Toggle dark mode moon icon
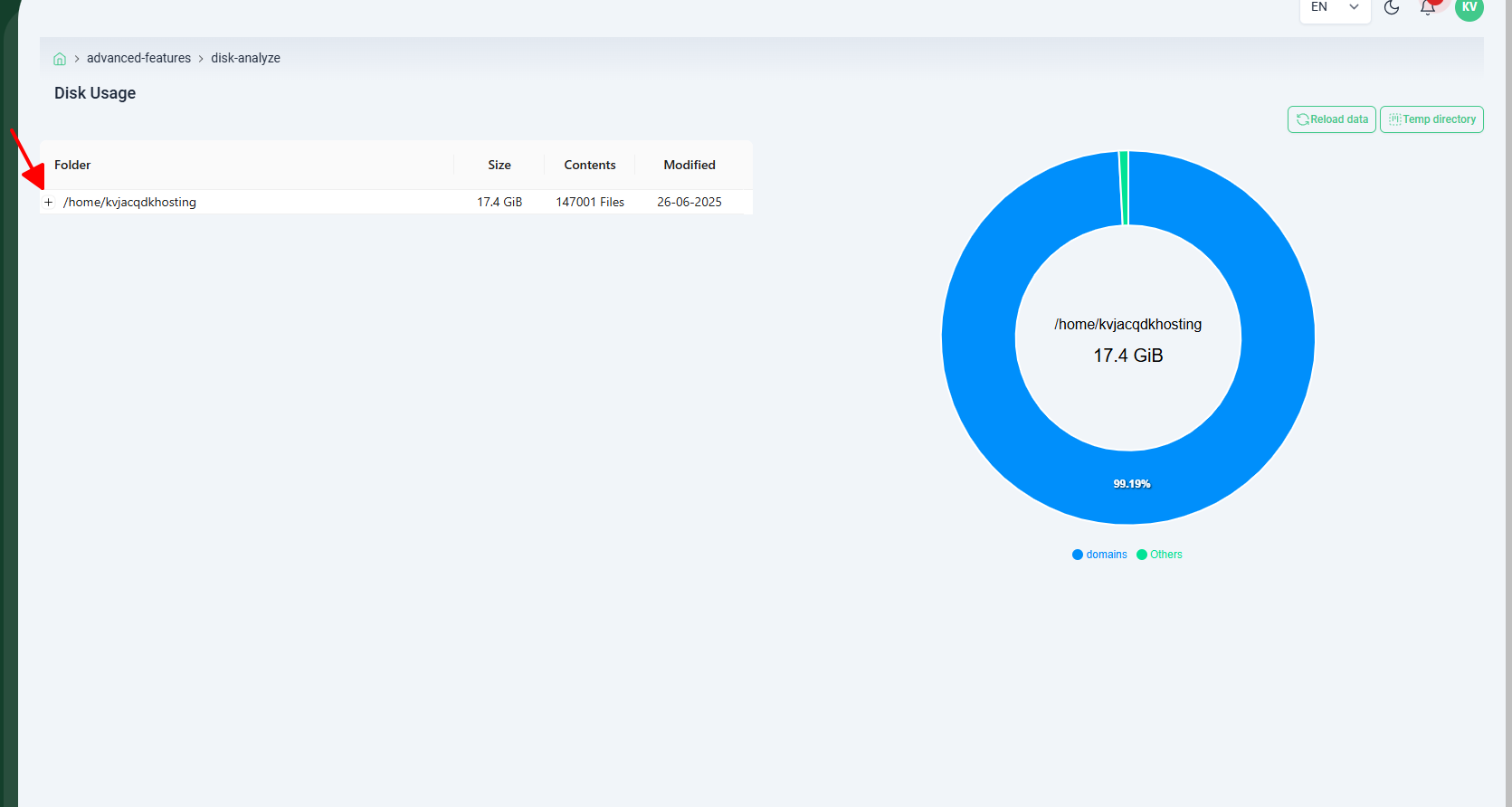Image resolution: width=1512 pixels, height=807 pixels. click(1392, 7)
